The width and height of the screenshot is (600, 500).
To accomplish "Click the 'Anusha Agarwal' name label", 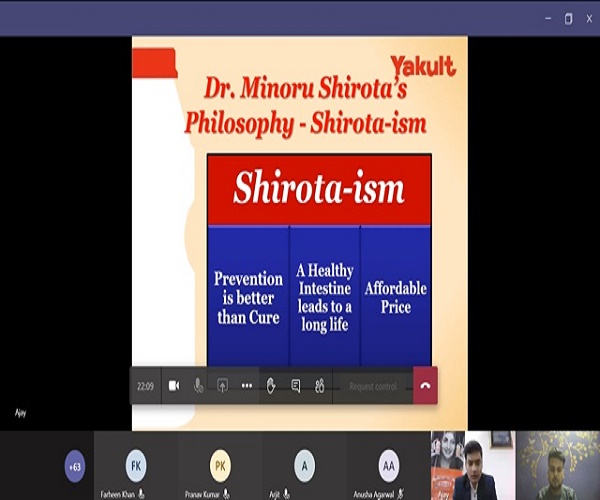I will [x=373, y=495].
